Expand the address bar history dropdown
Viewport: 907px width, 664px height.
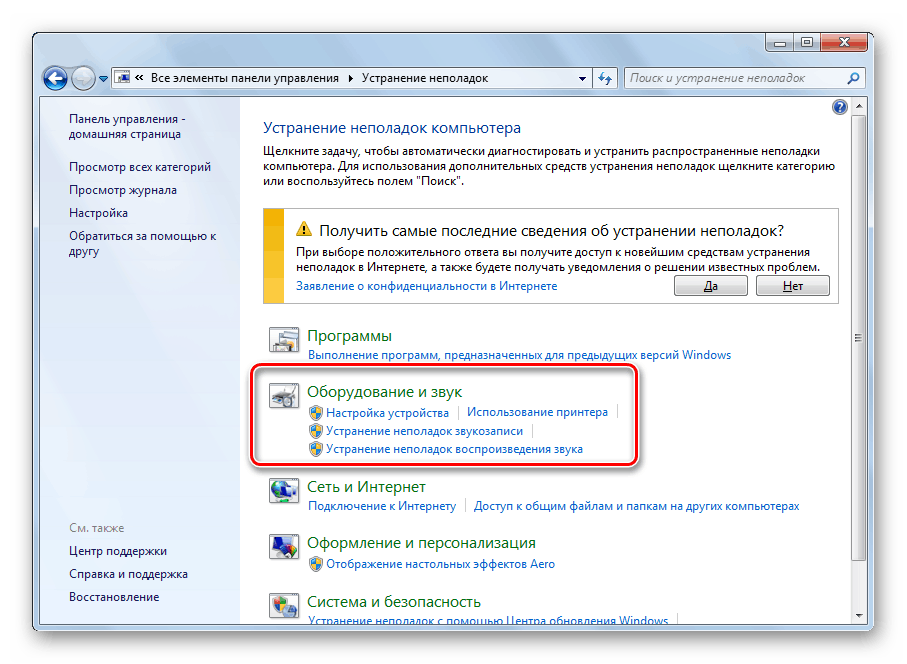click(x=582, y=79)
